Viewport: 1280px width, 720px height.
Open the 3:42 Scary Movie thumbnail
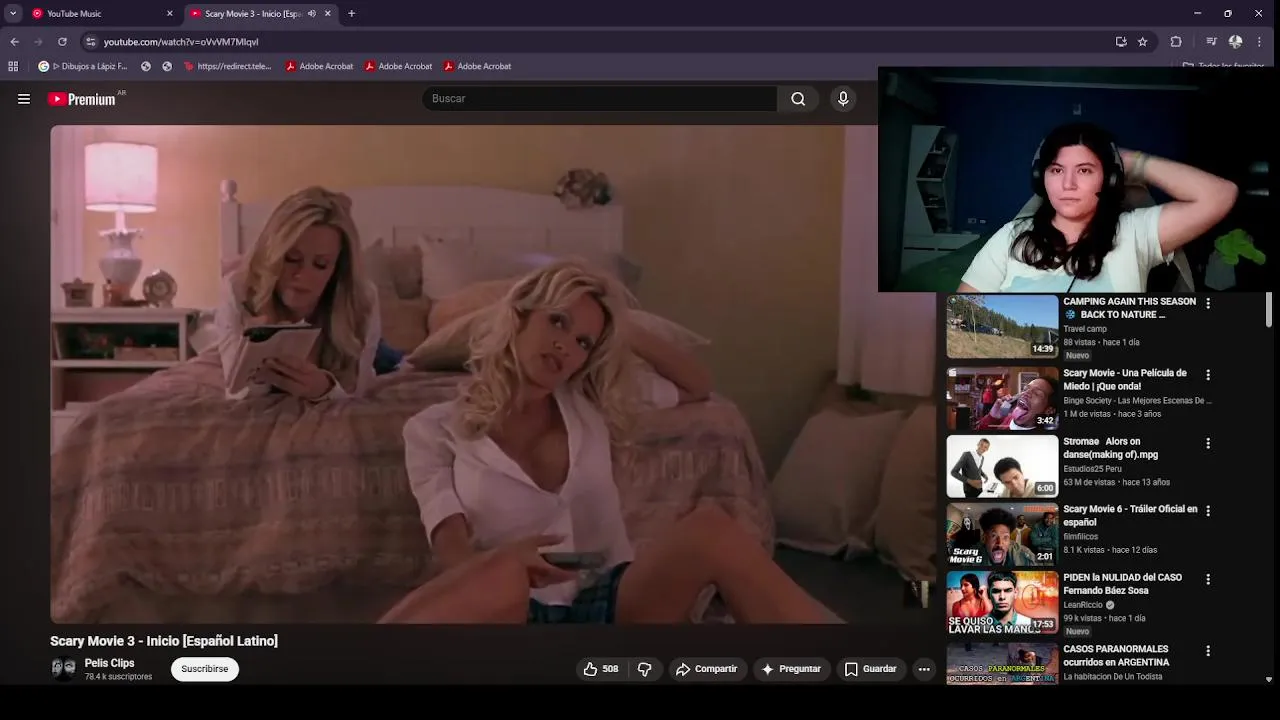(x=1002, y=398)
